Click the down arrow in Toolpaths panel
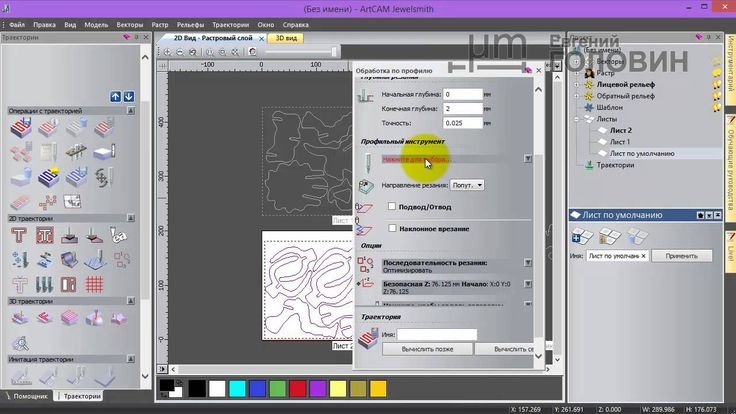 click(x=129, y=96)
